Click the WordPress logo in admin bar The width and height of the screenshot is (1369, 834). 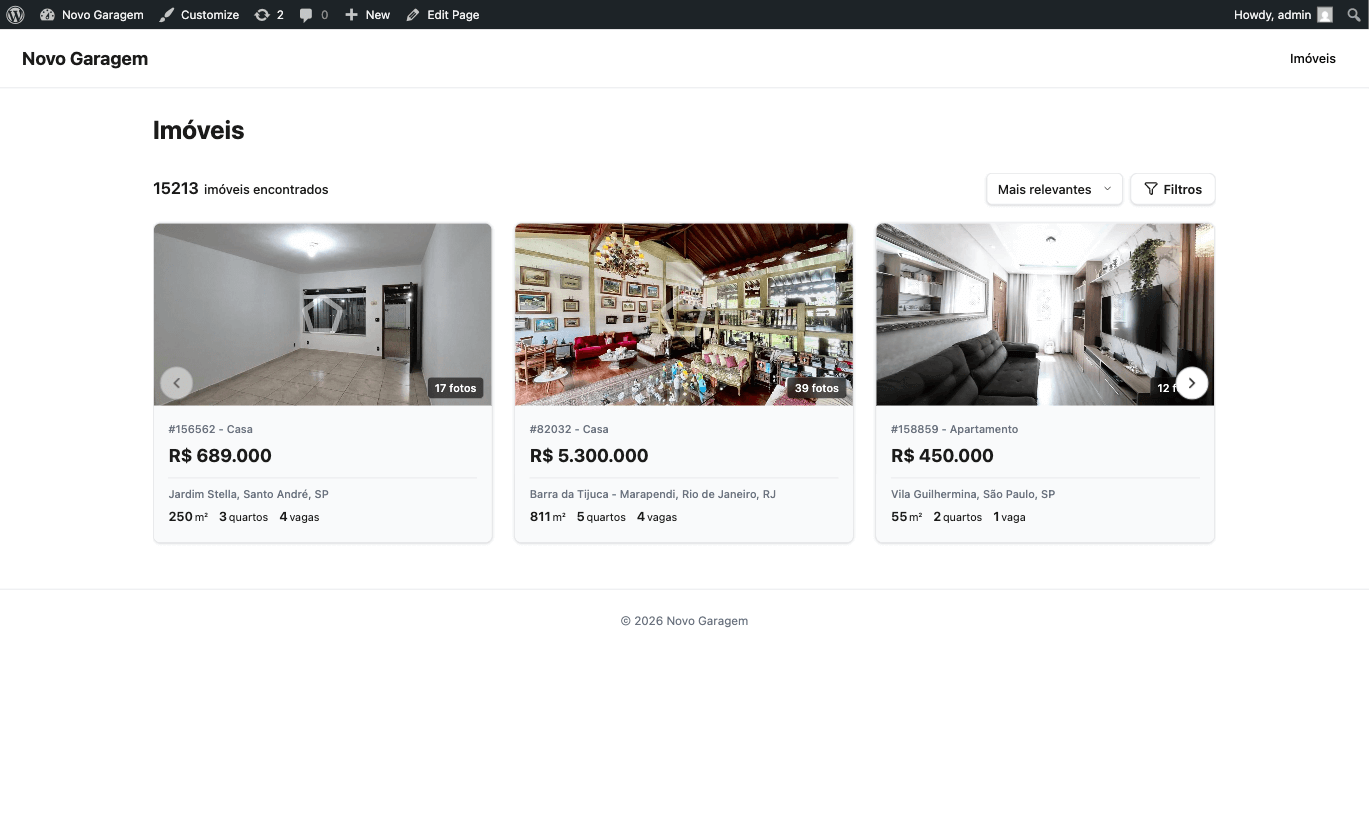[x=14, y=14]
